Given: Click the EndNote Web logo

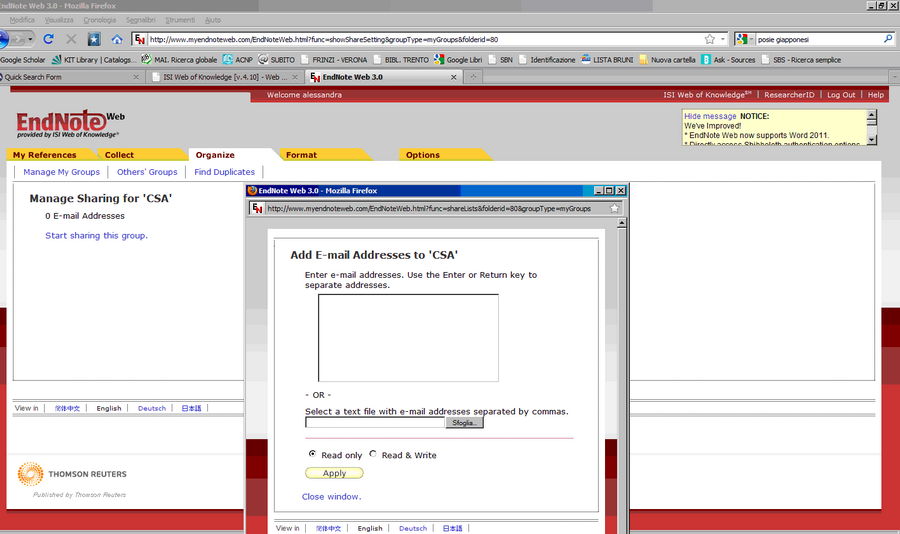Looking at the screenshot, I should (x=68, y=123).
